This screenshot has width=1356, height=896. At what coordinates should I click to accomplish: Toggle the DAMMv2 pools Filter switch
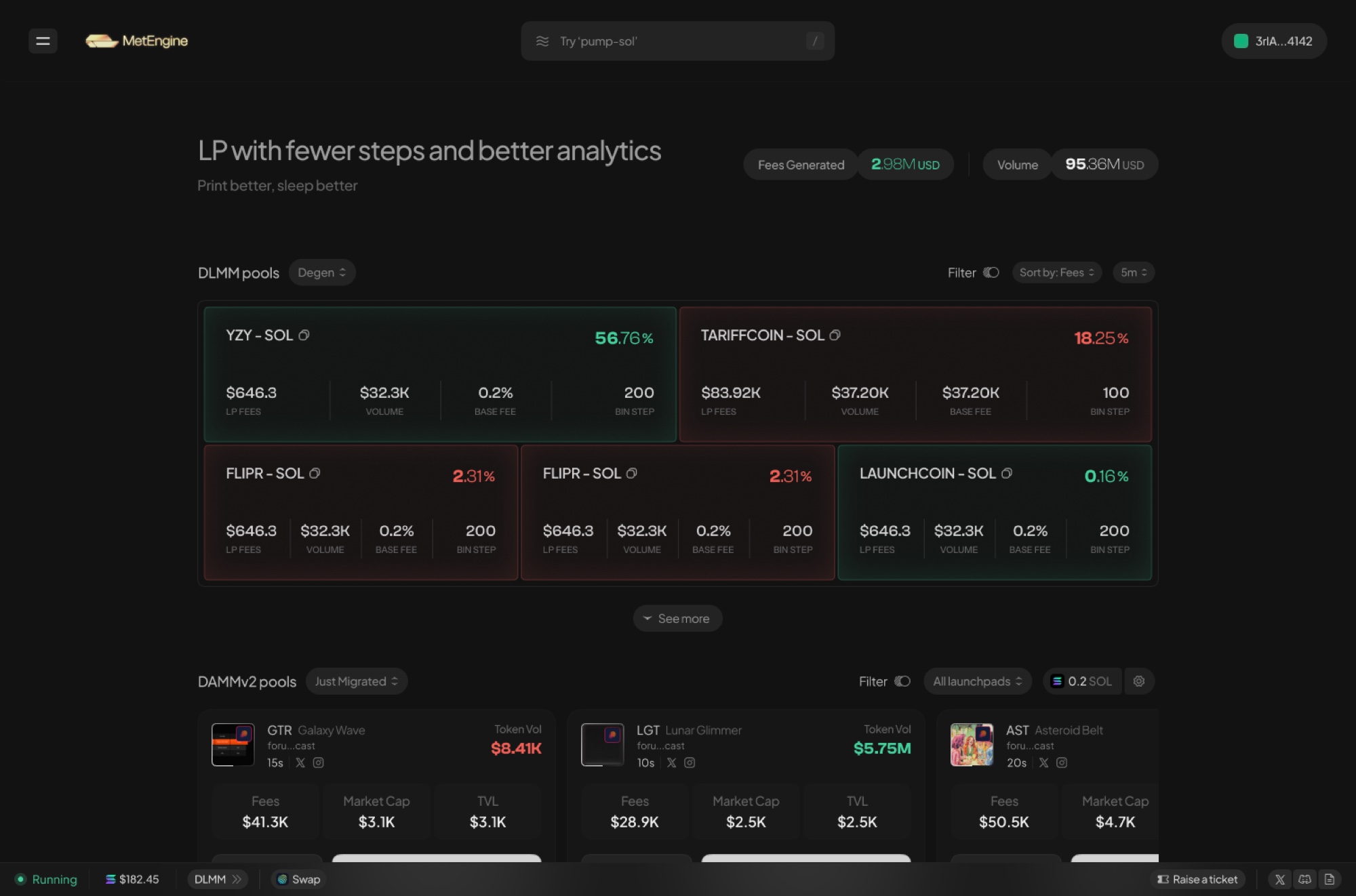coord(902,681)
